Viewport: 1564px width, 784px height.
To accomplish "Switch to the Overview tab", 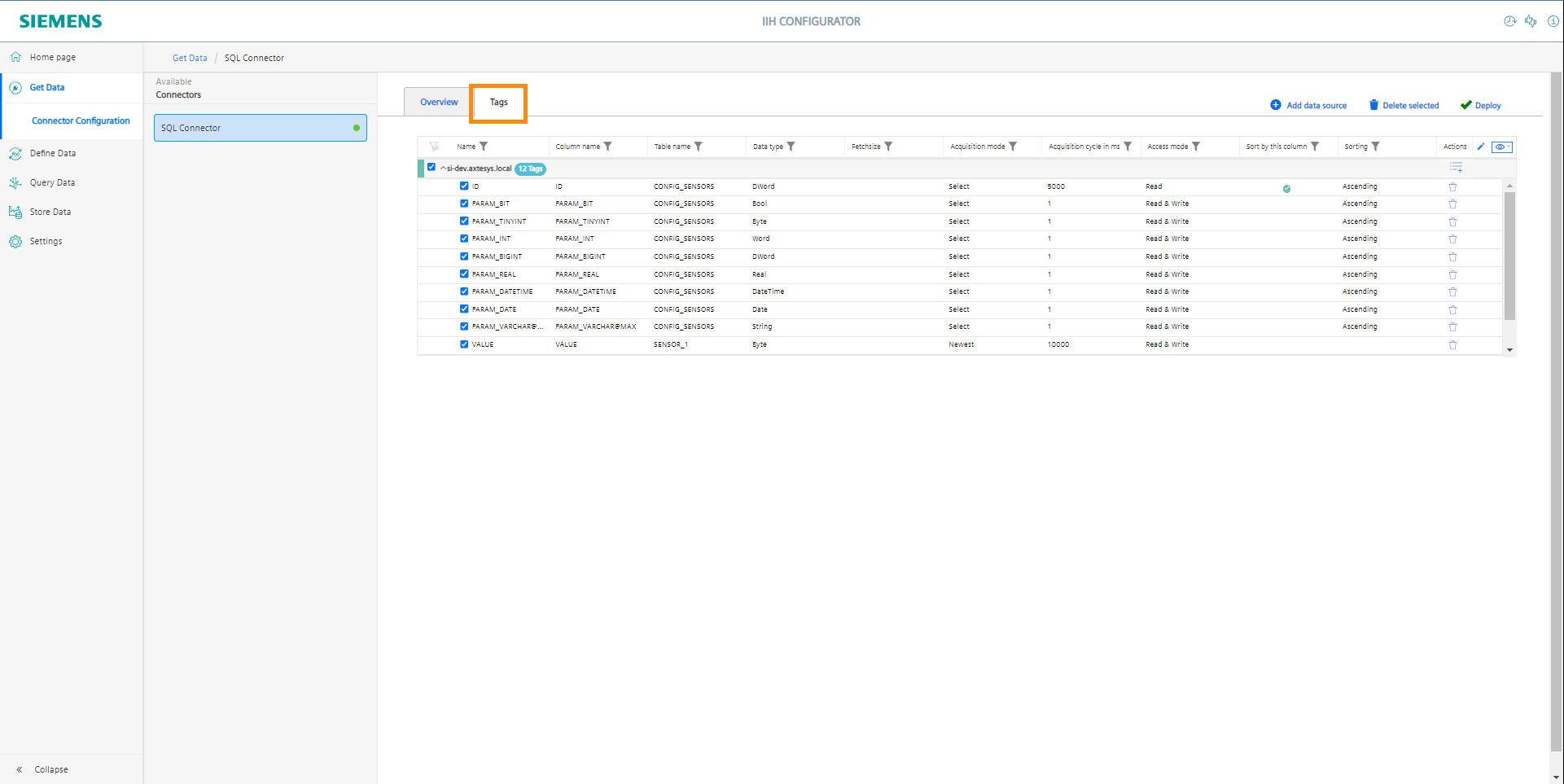I will pyautogui.click(x=439, y=102).
